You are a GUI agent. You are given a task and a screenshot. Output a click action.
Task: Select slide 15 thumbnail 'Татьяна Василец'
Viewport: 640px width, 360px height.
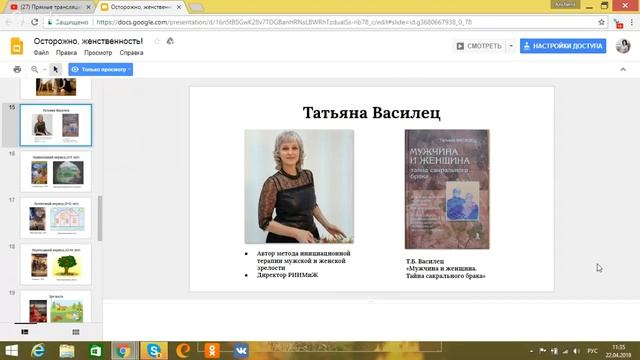tap(56, 125)
